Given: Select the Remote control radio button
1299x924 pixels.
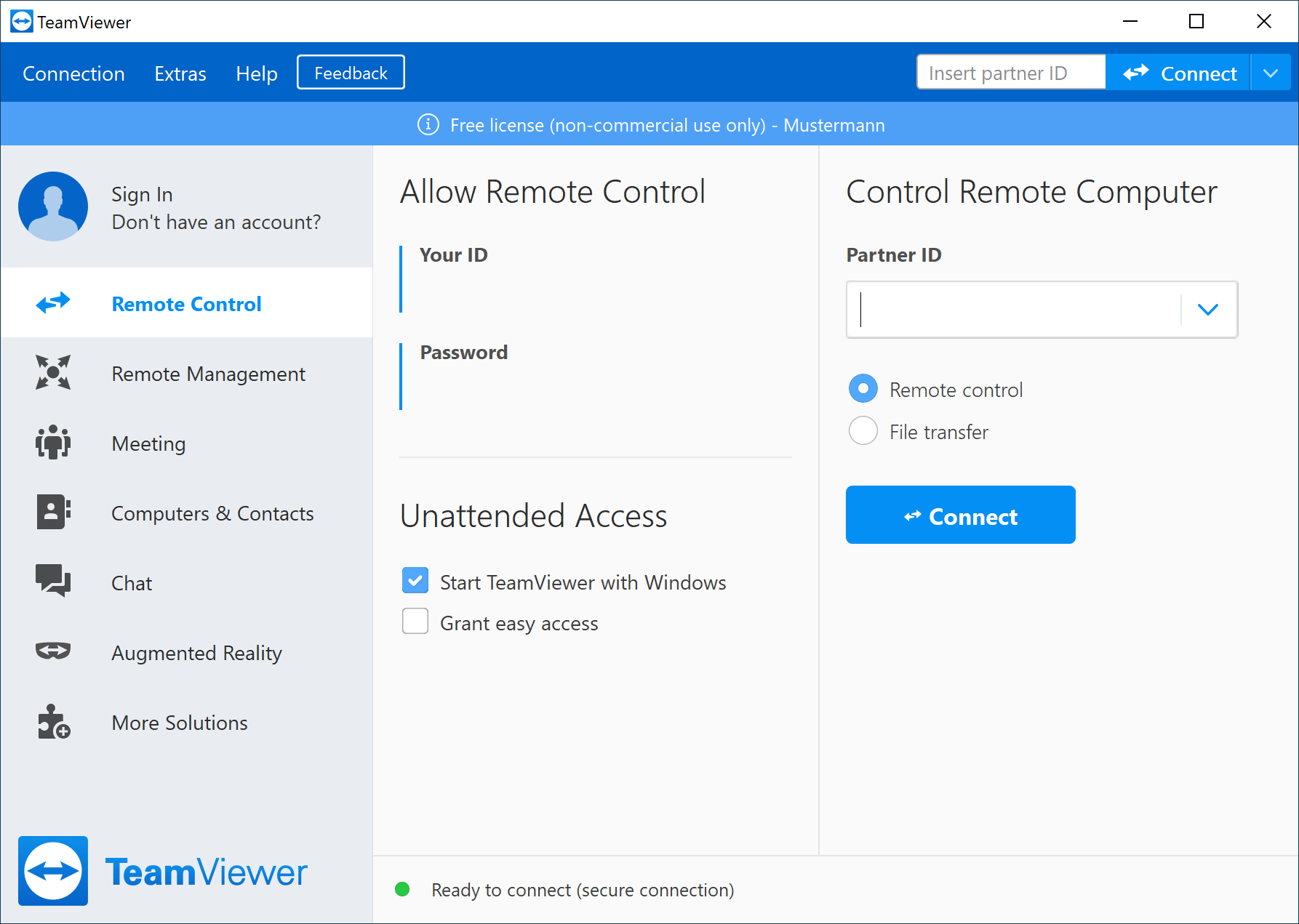Looking at the screenshot, I should pos(863,389).
